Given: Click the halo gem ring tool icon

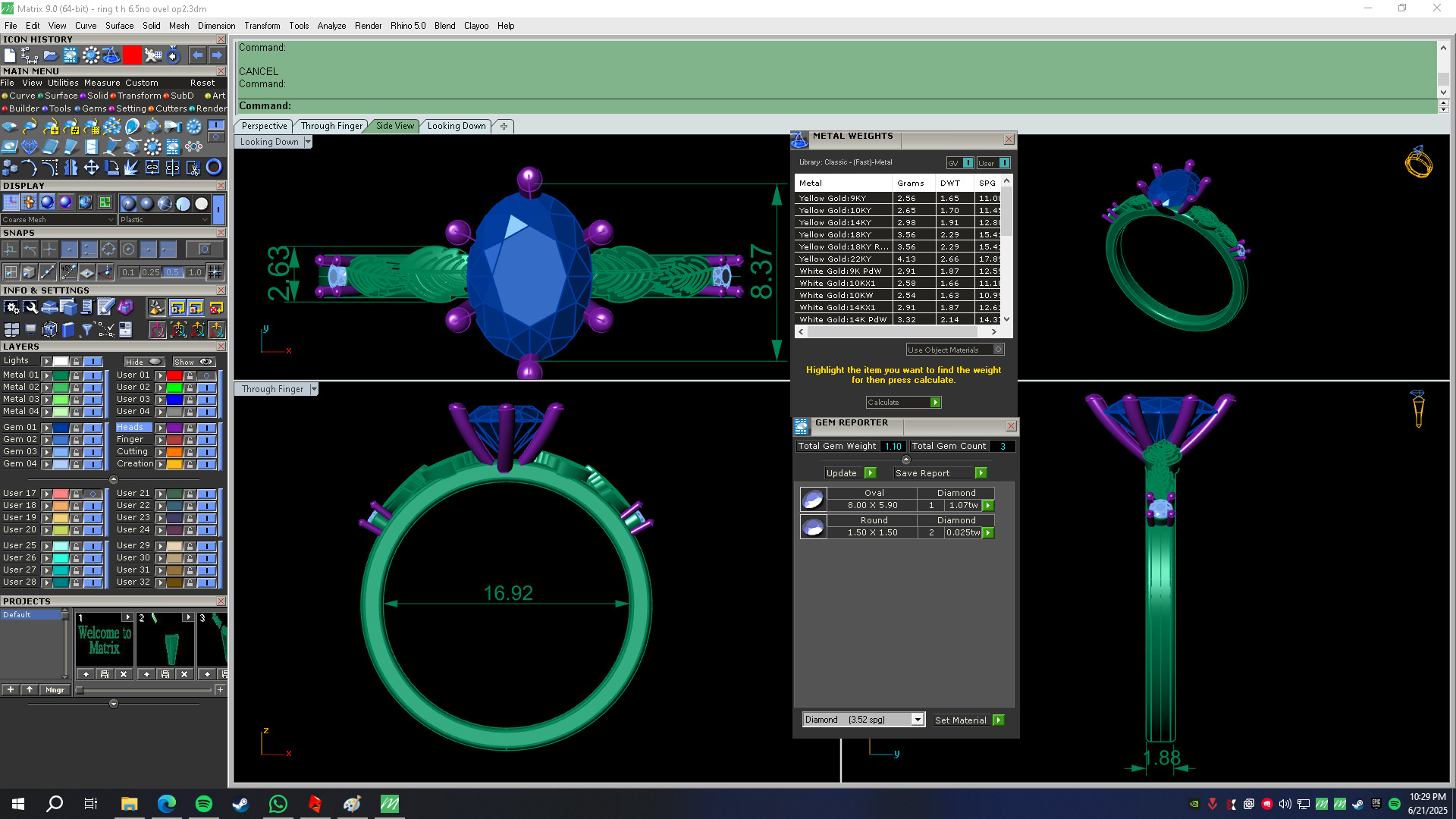Looking at the screenshot, I should [x=152, y=146].
